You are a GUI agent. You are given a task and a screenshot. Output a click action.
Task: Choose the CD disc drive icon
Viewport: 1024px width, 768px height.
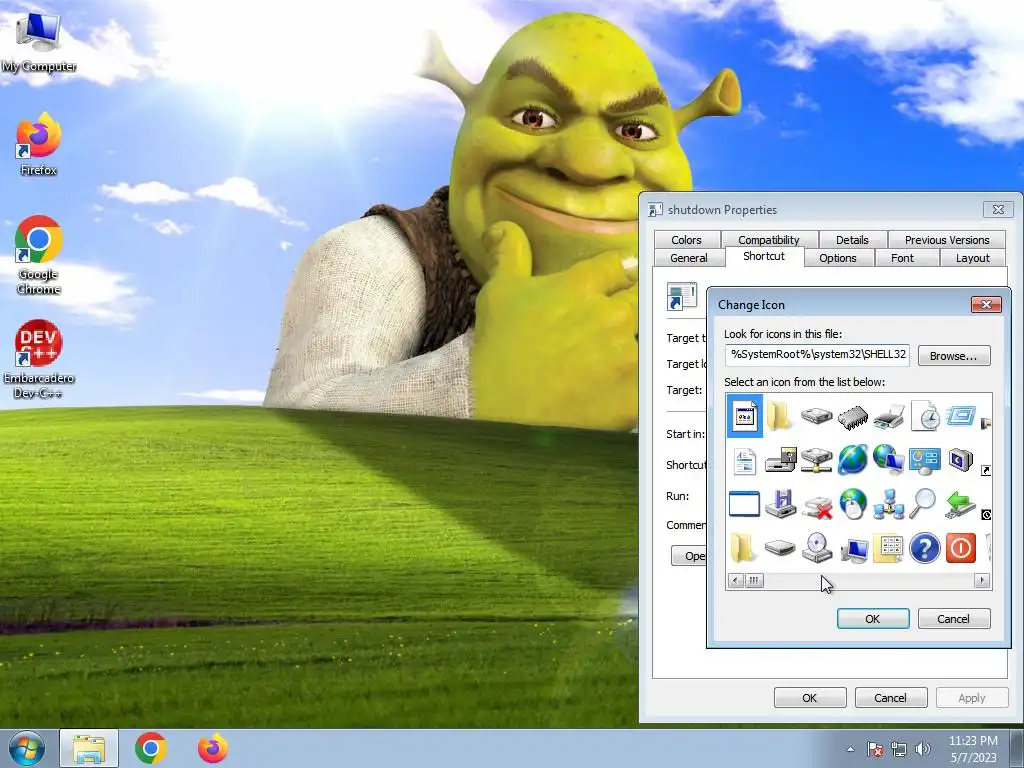pyautogui.click(x=816, y=548)
